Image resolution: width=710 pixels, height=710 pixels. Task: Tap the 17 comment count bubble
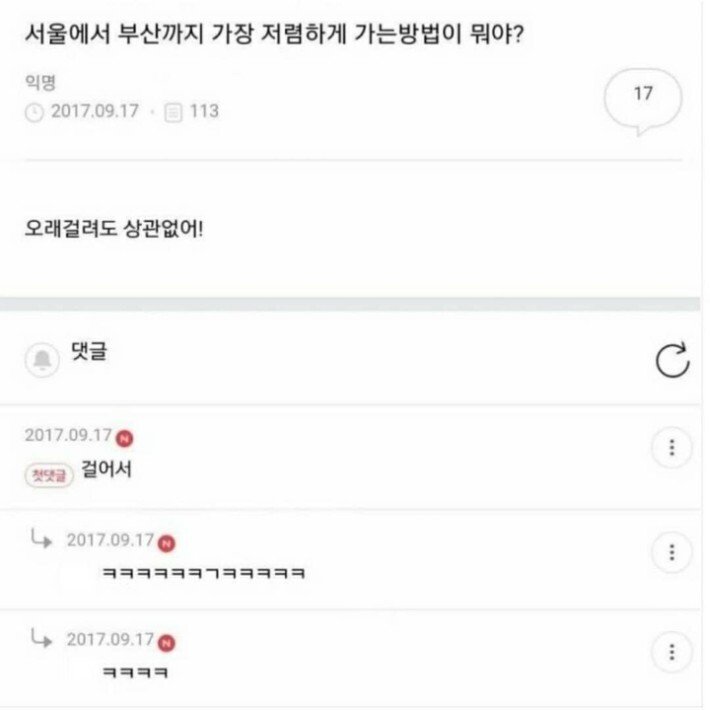[643, 96]
